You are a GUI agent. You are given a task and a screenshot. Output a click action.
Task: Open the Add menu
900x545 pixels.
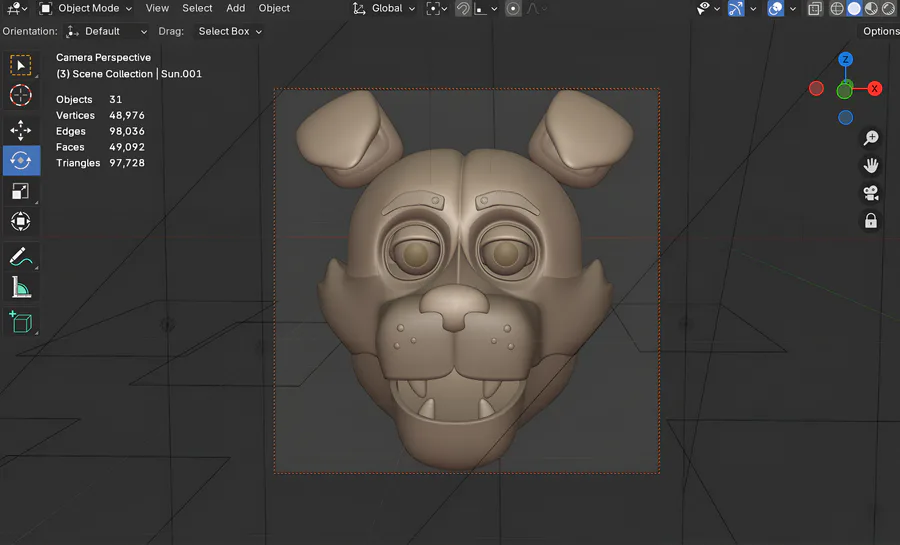coord(235,8)
